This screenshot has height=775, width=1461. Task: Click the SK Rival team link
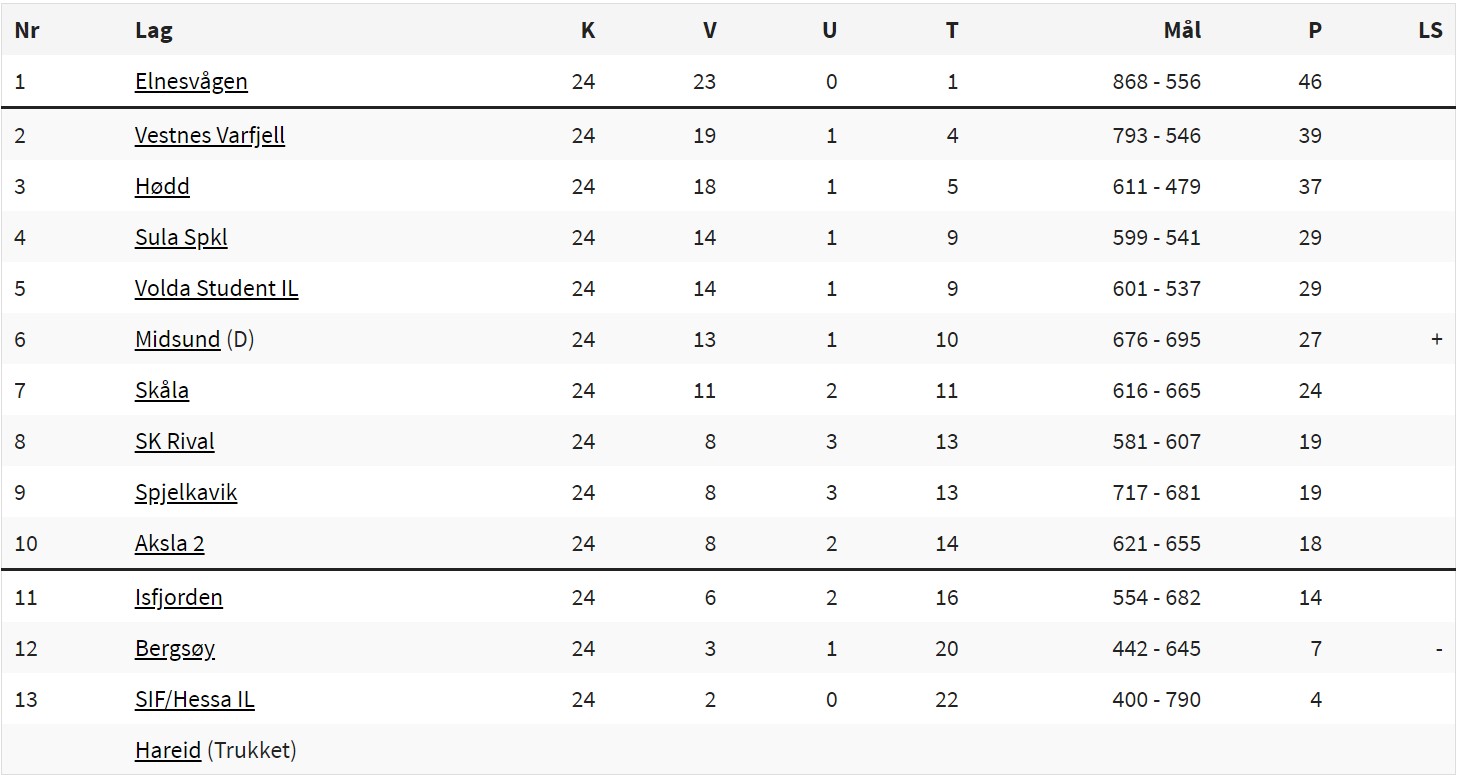click(175, 442)
